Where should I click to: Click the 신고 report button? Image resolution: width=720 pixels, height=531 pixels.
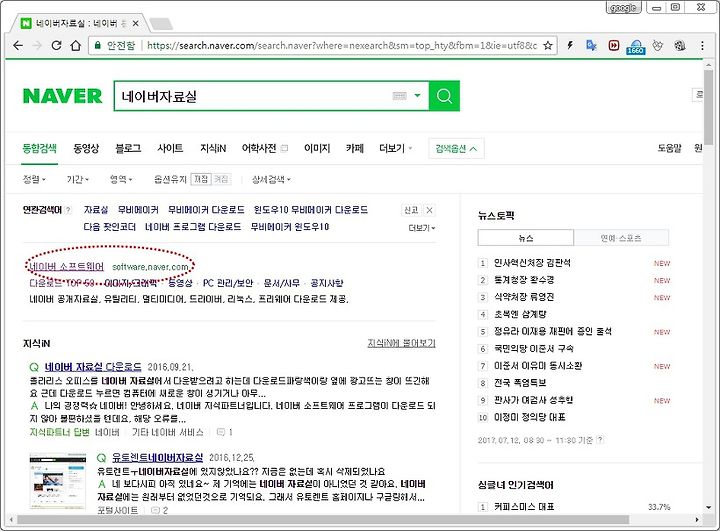pos(411,210)
